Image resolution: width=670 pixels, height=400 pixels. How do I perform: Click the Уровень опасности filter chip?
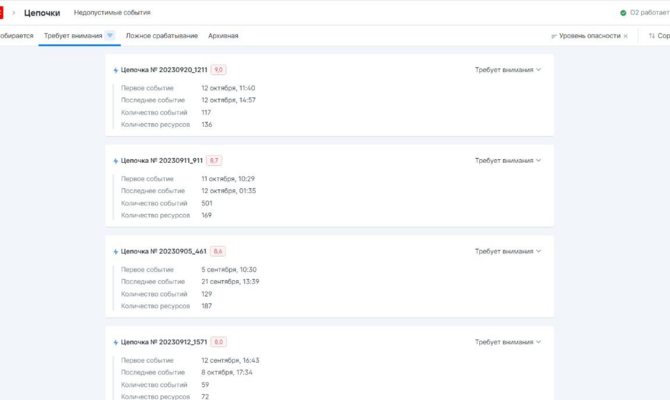pos(588,36)
